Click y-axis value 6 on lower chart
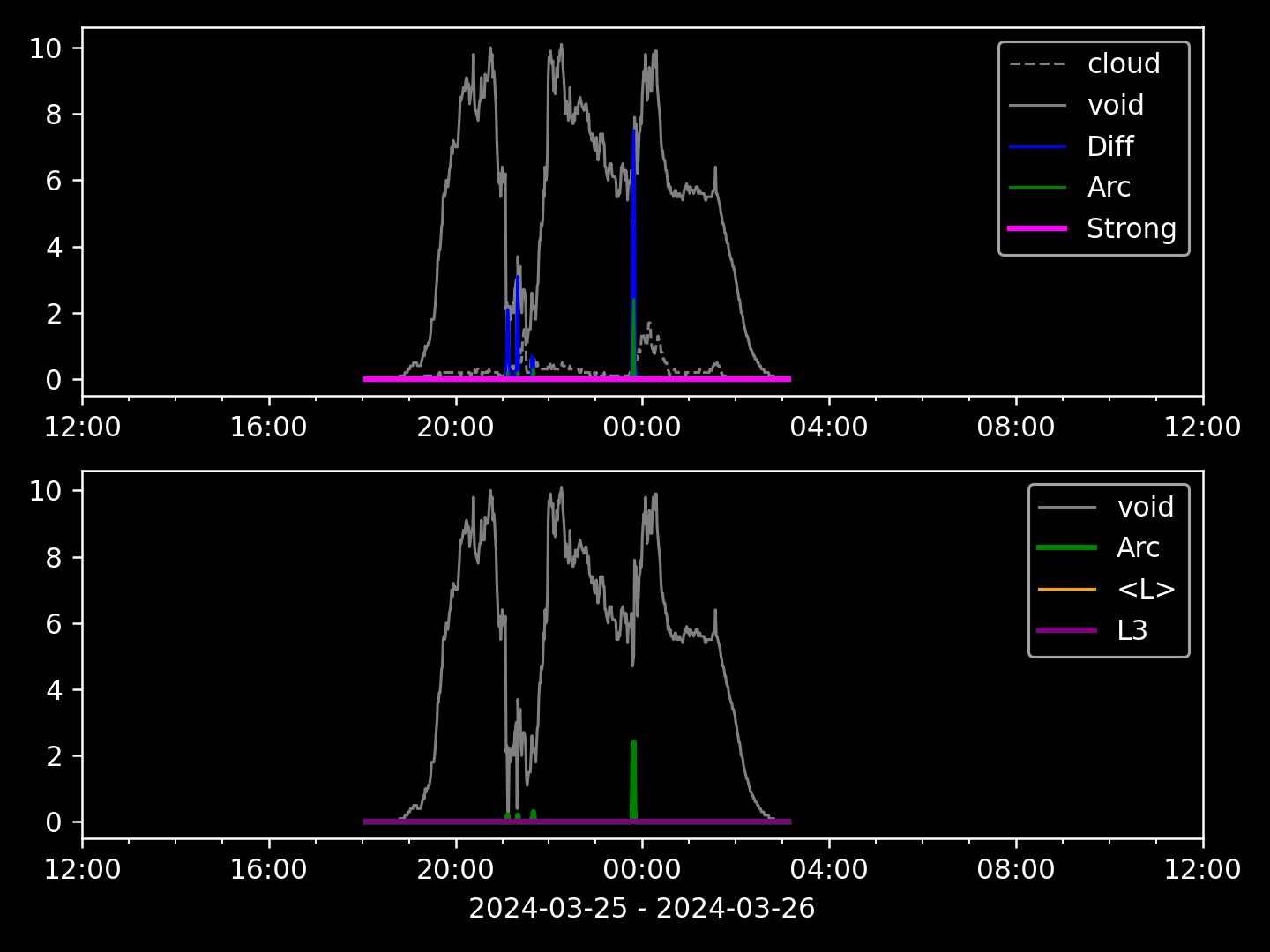The image size is (1270, 952). click(55, 624)
